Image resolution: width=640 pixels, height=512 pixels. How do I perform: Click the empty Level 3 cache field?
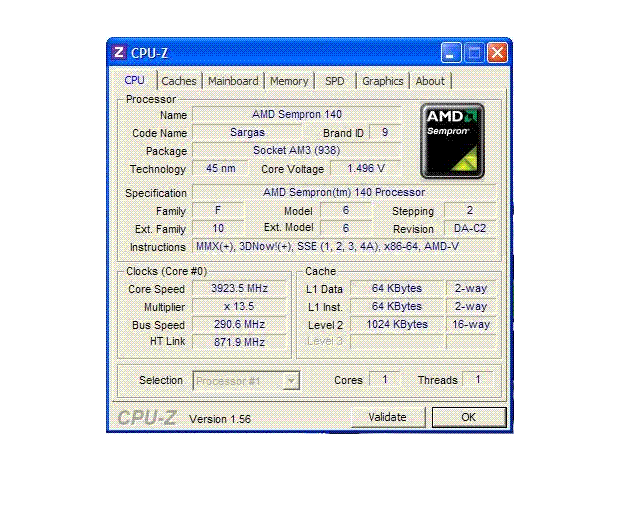[396, 342]
